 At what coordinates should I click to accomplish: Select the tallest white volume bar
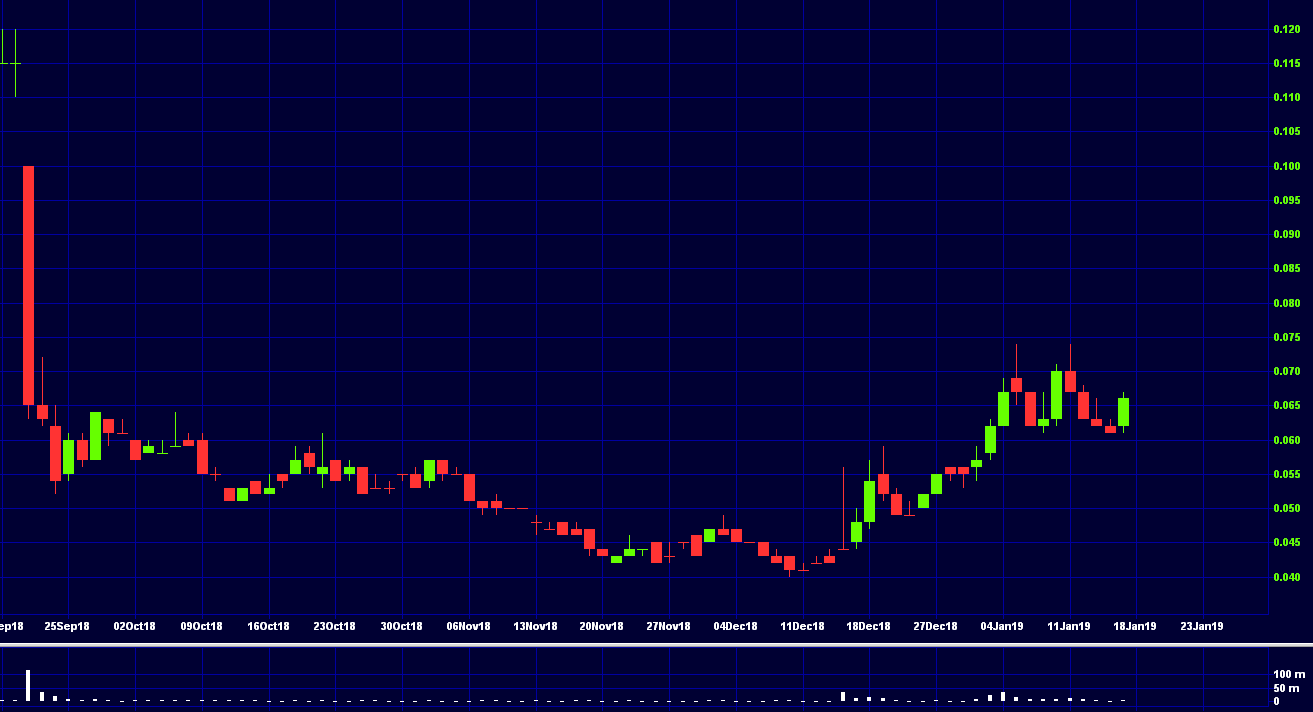point(28,685)
